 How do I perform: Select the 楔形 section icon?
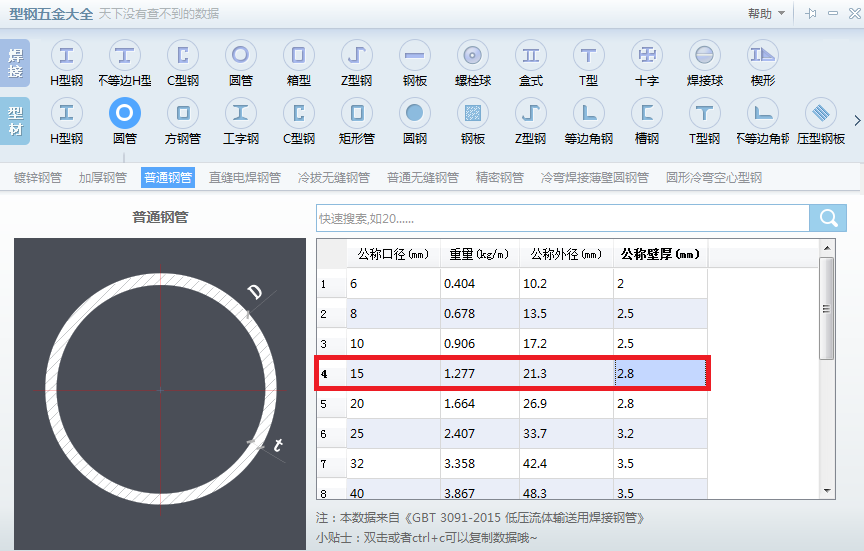tap(763, 56)
